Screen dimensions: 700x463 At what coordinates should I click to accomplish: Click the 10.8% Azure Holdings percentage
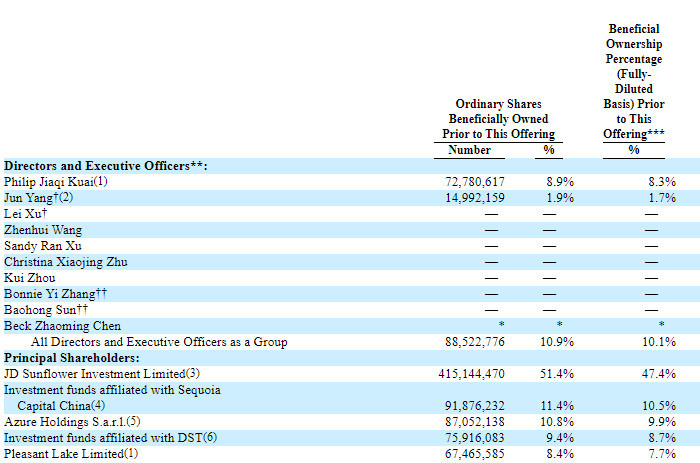(557, 422)
